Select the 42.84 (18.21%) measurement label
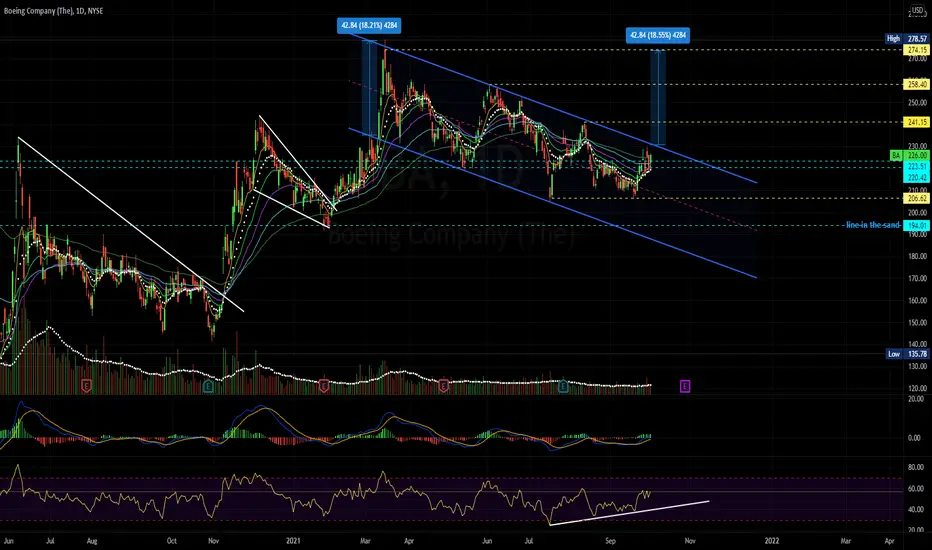 pyautogui.click(x=369, y=26)
